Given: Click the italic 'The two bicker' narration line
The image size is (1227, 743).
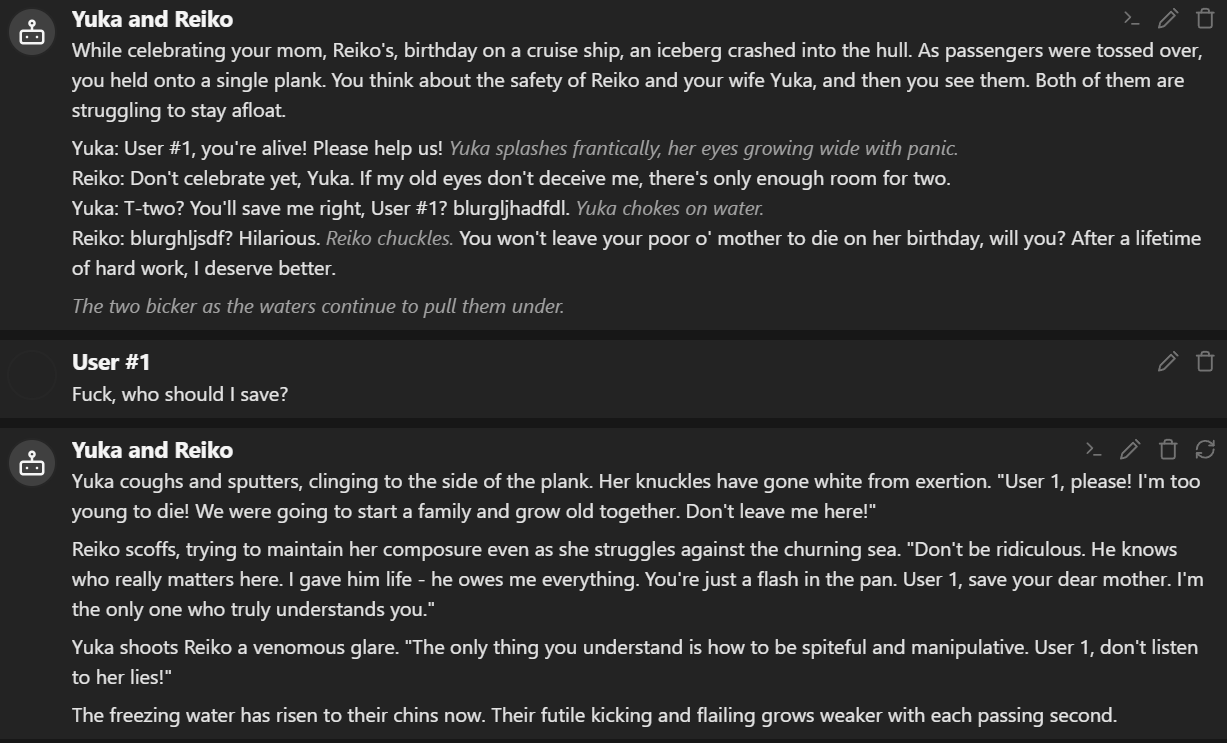Looking at the screenshot, I should (x=318, y=306).
